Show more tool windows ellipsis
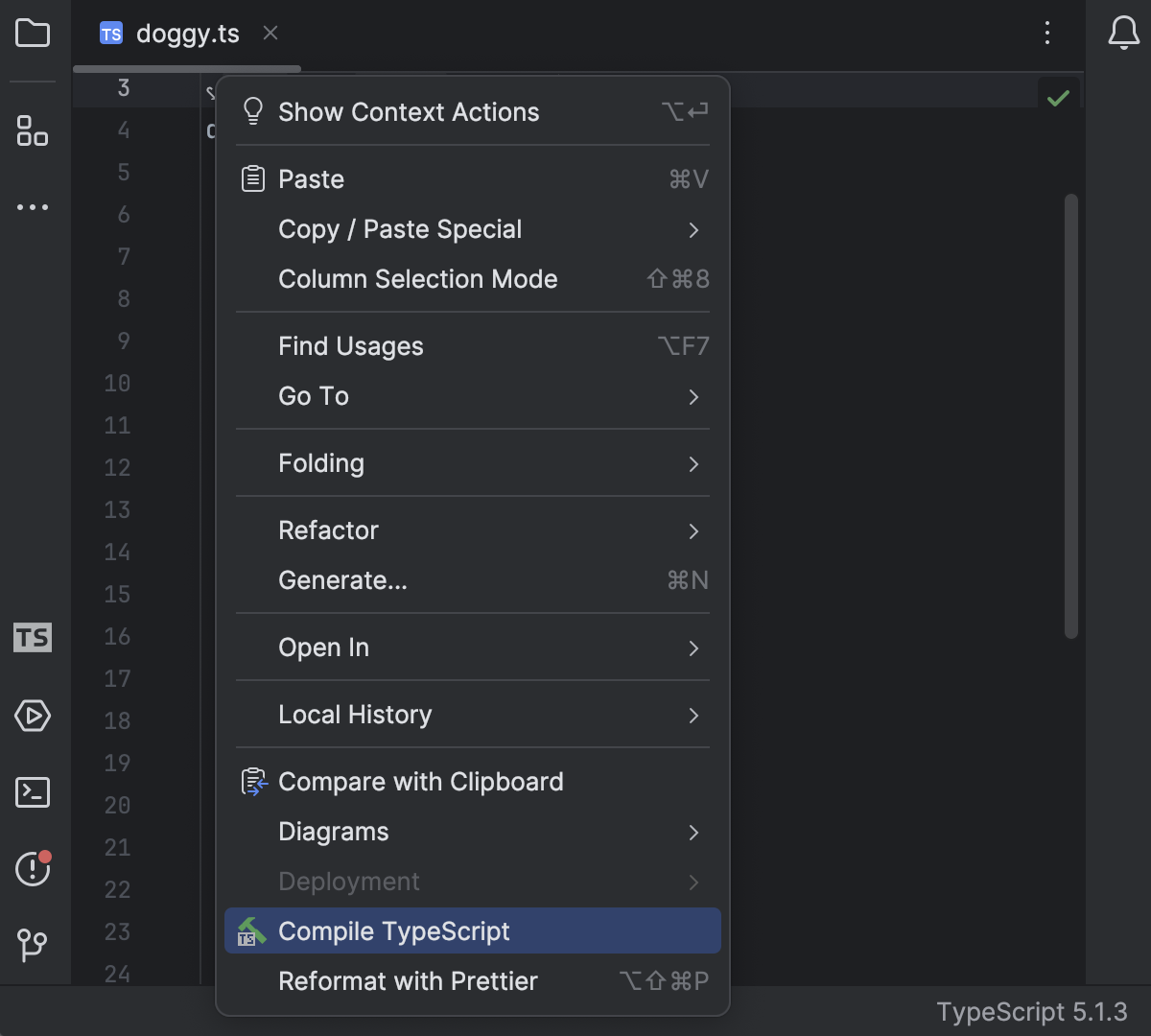The height and width of the screenshot is (1036, 1151). pyautogui.click(x=33, y=207)
